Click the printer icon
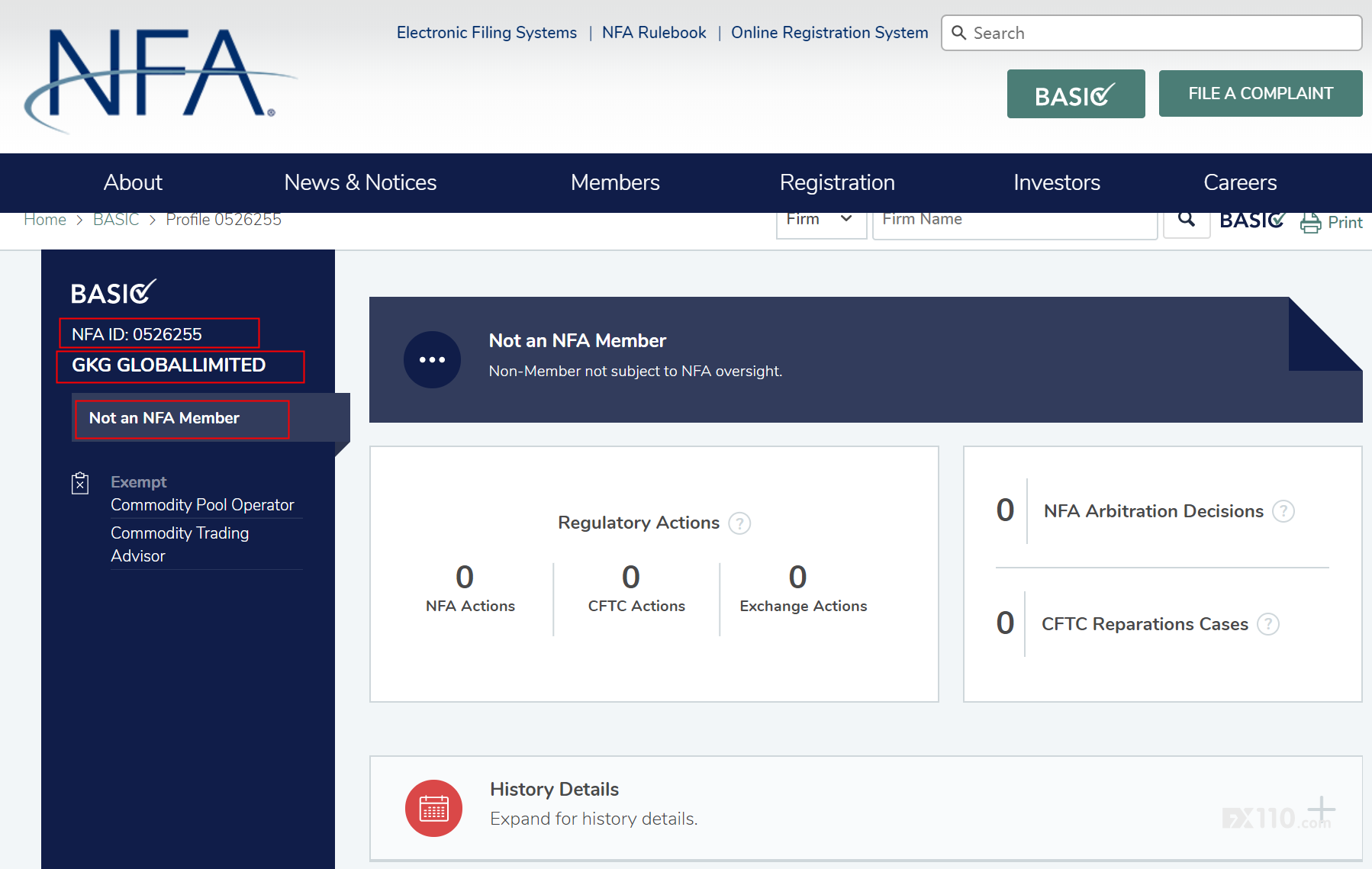This screenshot has height=869, width=1372. 1311,223
